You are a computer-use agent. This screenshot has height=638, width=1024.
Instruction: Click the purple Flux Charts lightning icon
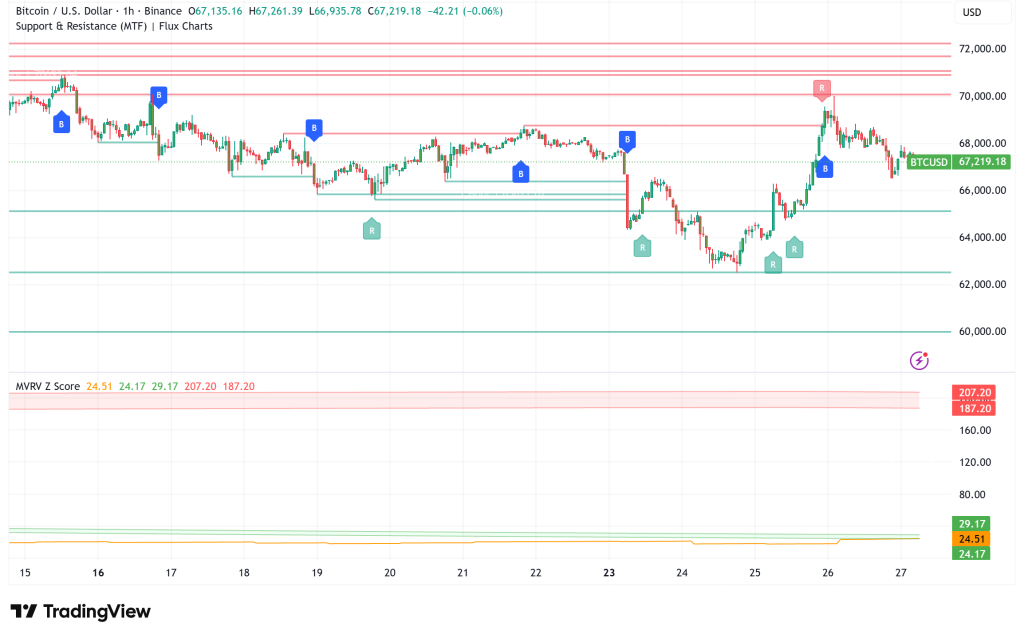(918, 360)
